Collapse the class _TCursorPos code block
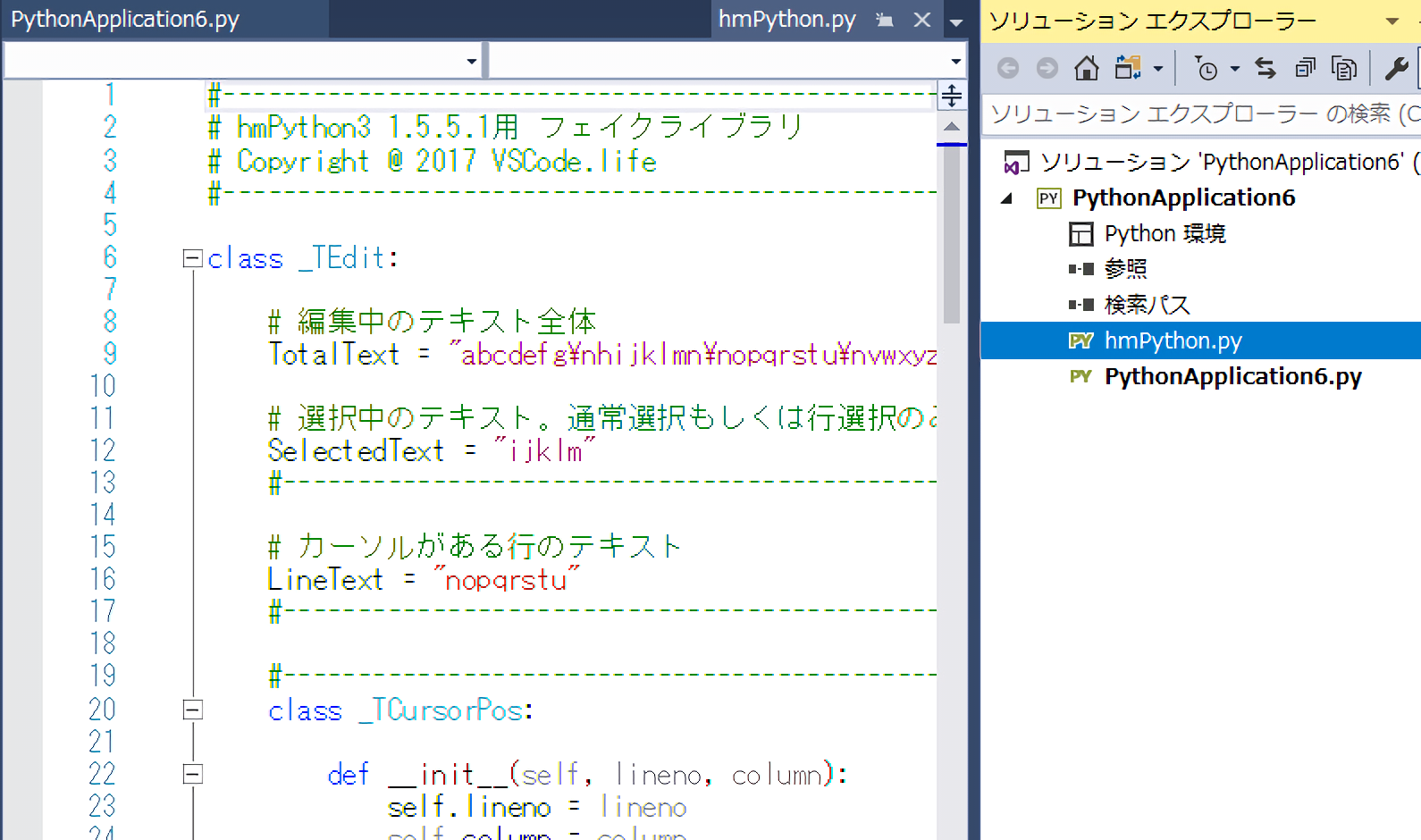Viewport: 1421px width, 840px height. pyautogui.click(x=192, y=710)
